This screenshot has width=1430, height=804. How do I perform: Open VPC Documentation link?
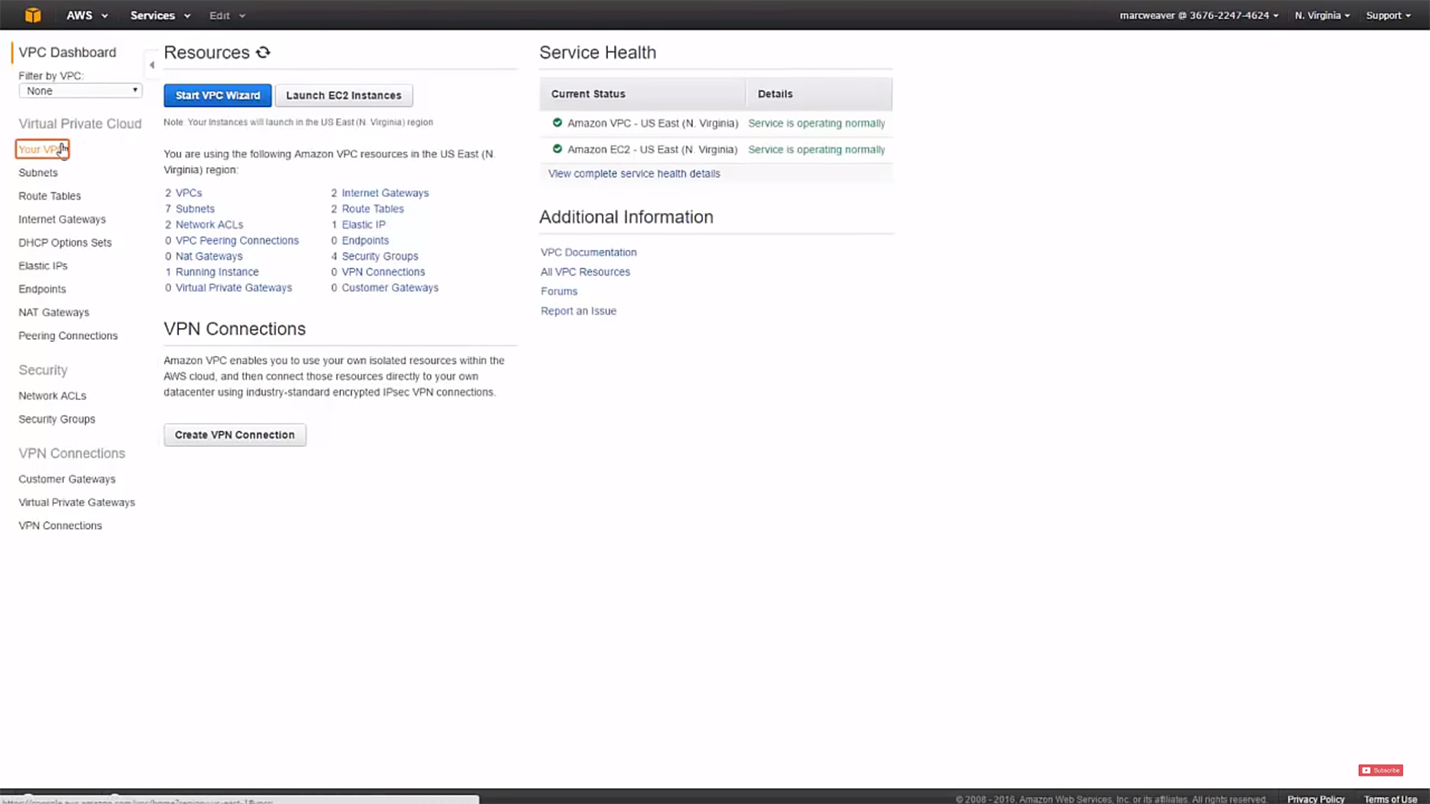pyautogui.click(x=588, y=253)
